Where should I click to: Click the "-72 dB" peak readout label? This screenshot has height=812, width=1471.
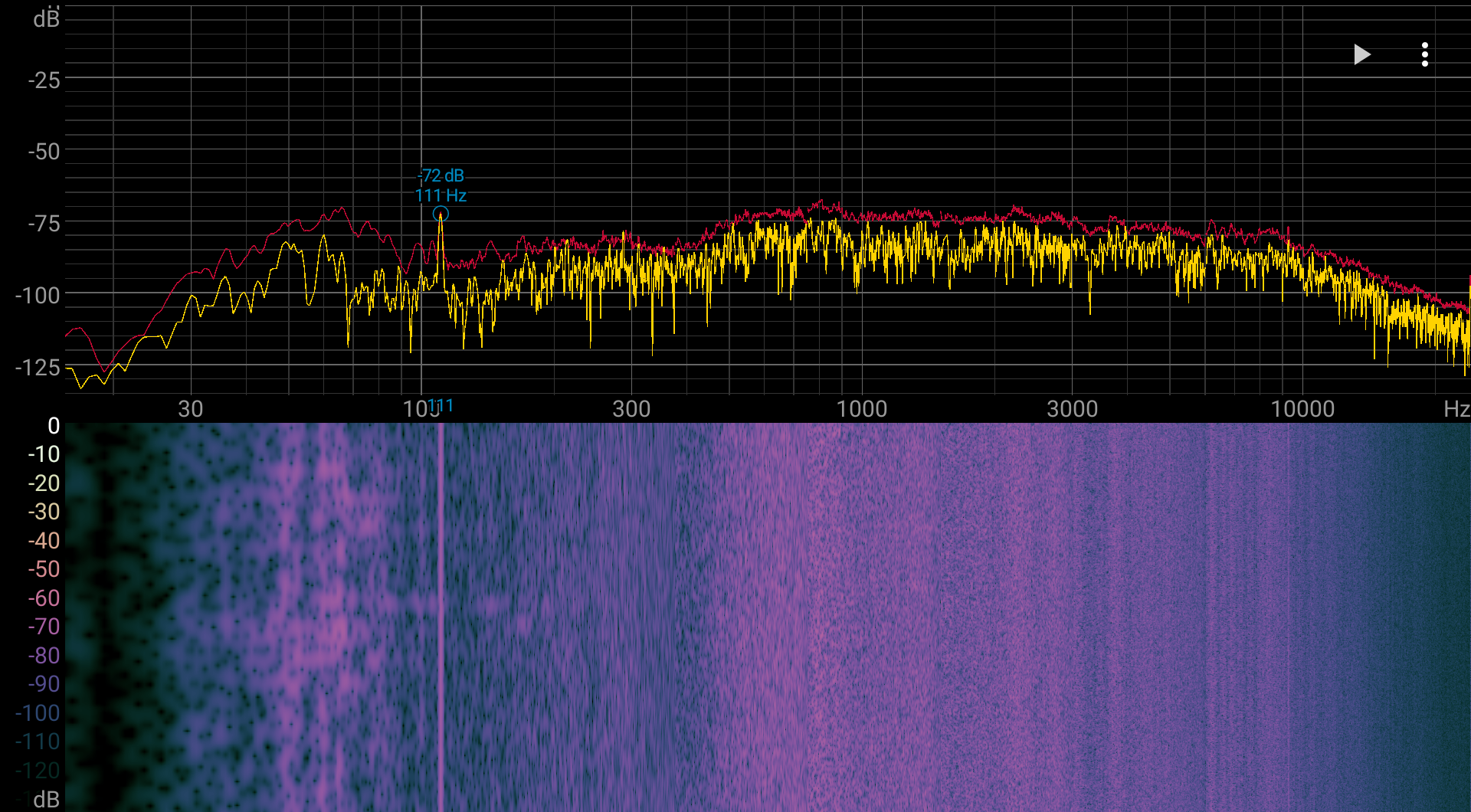click(441, 175)
